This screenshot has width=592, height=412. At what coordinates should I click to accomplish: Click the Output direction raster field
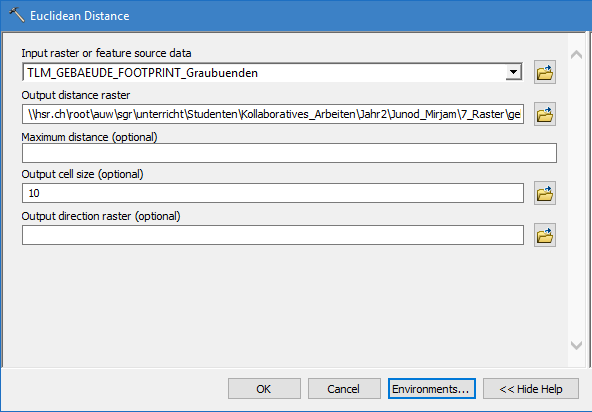point(273,235)
